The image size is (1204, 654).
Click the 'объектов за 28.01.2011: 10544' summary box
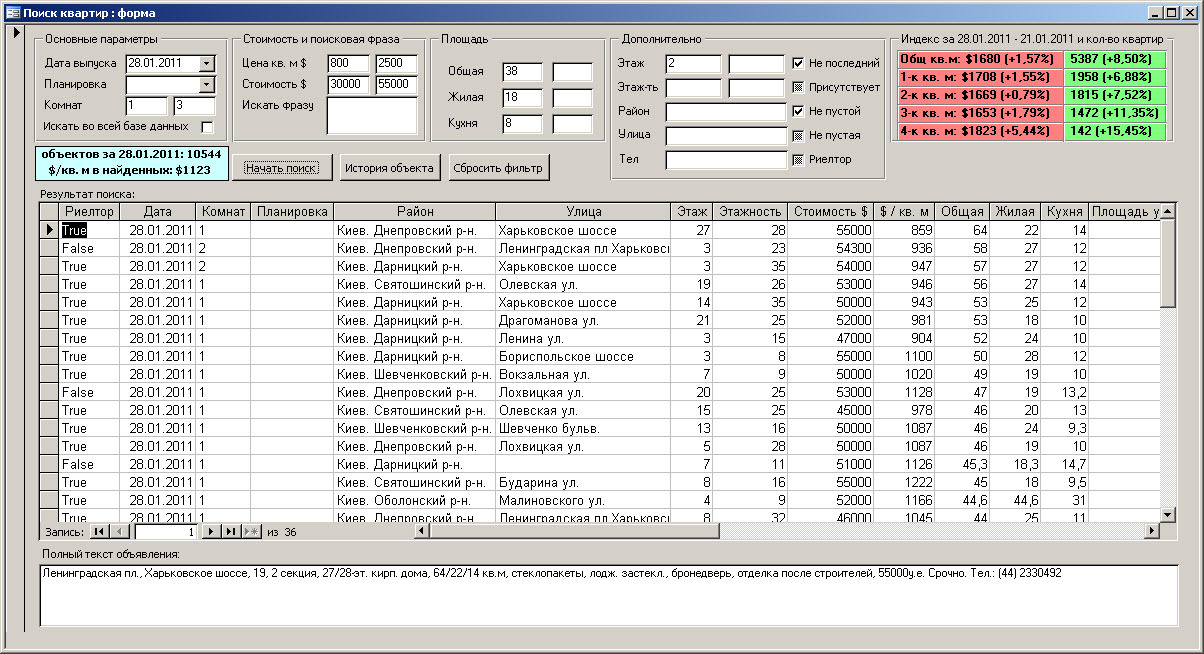132,163
